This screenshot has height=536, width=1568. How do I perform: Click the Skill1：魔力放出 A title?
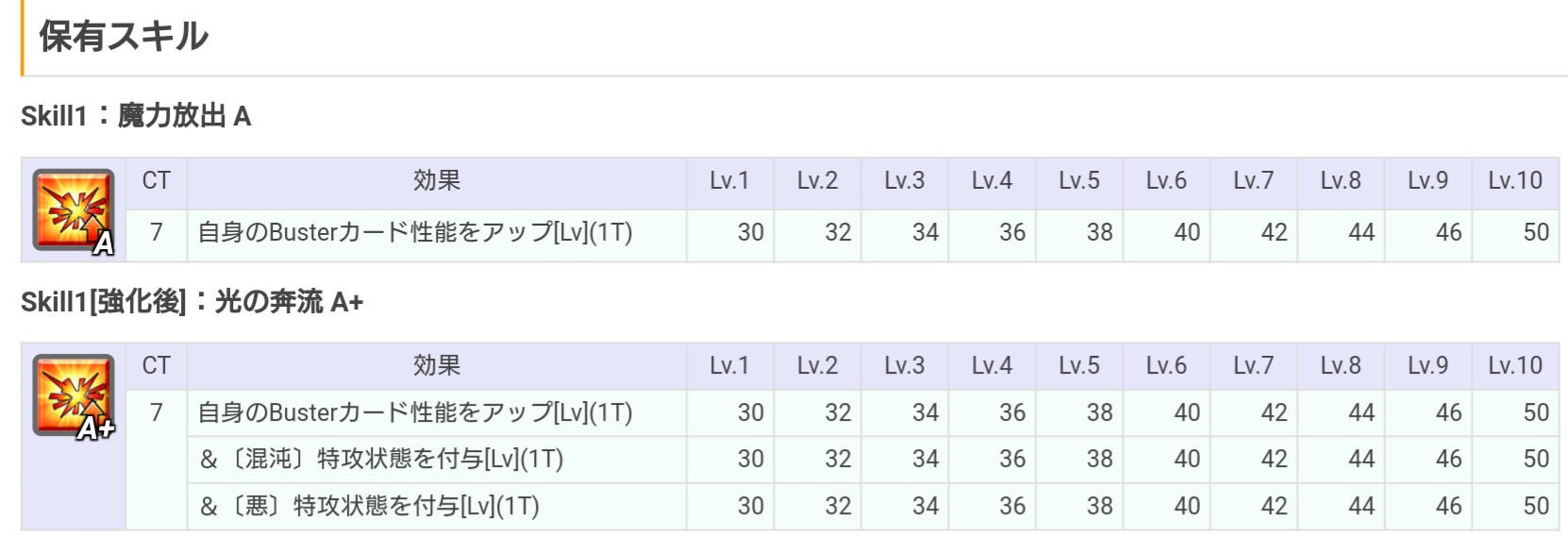pos(136,116)
